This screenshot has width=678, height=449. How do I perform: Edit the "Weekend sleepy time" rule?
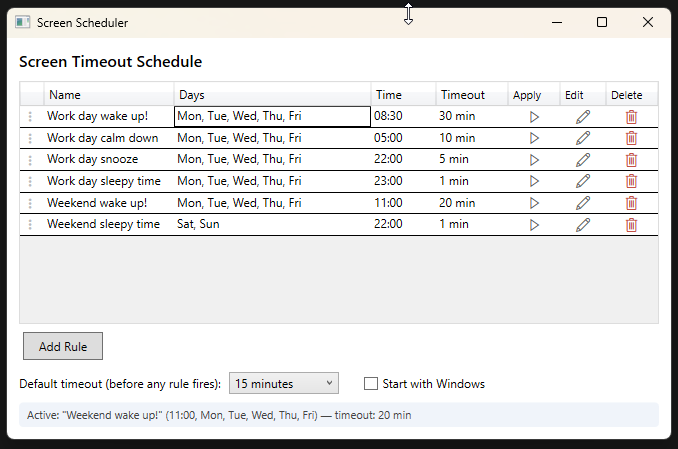point(583,225)
